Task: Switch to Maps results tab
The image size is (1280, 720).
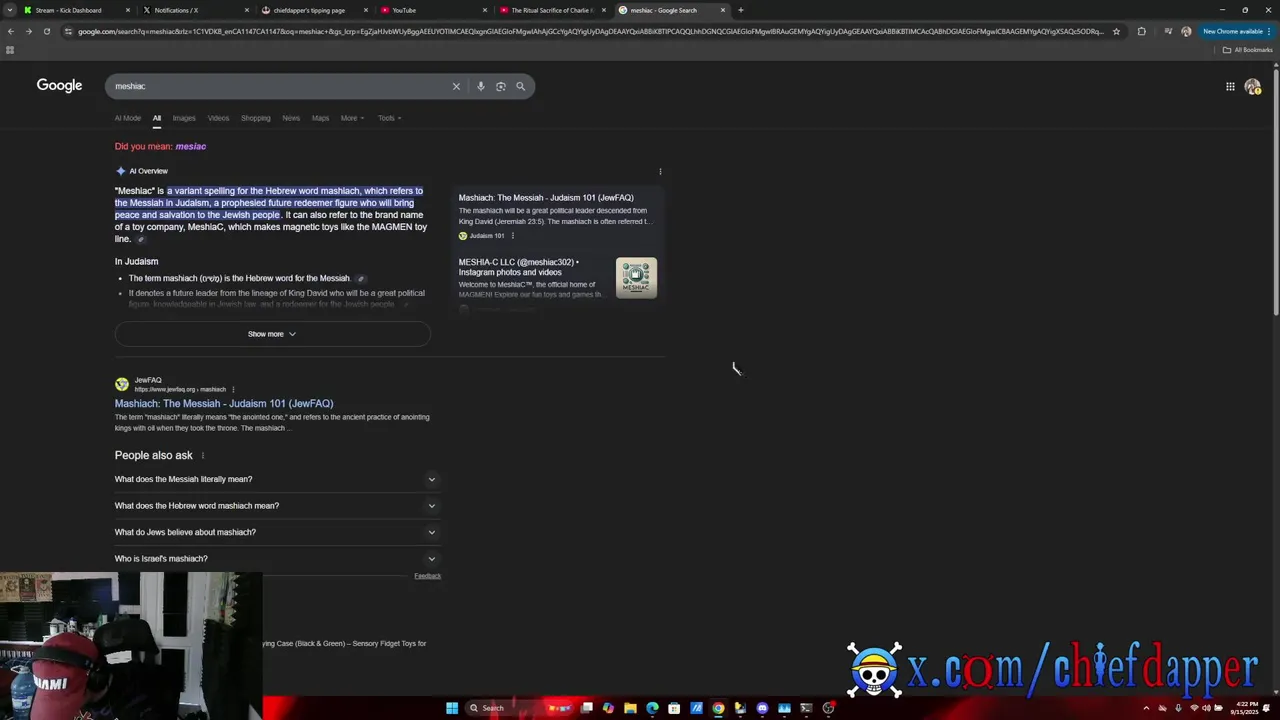Action: click(x=320, y=118)
